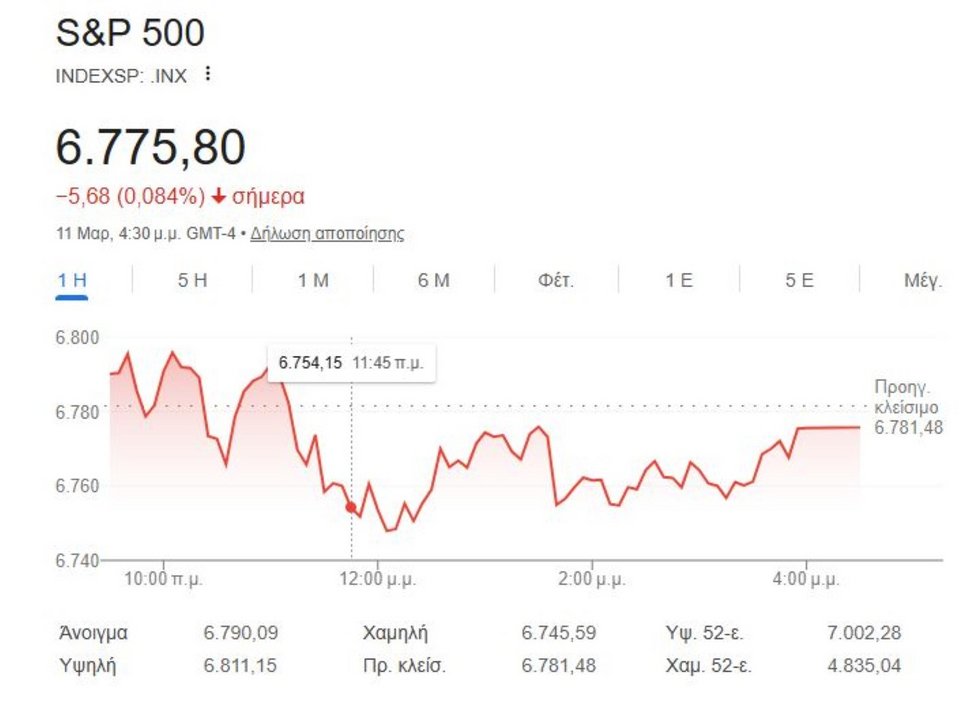Select the 1 H time range tab

(71, 281)
